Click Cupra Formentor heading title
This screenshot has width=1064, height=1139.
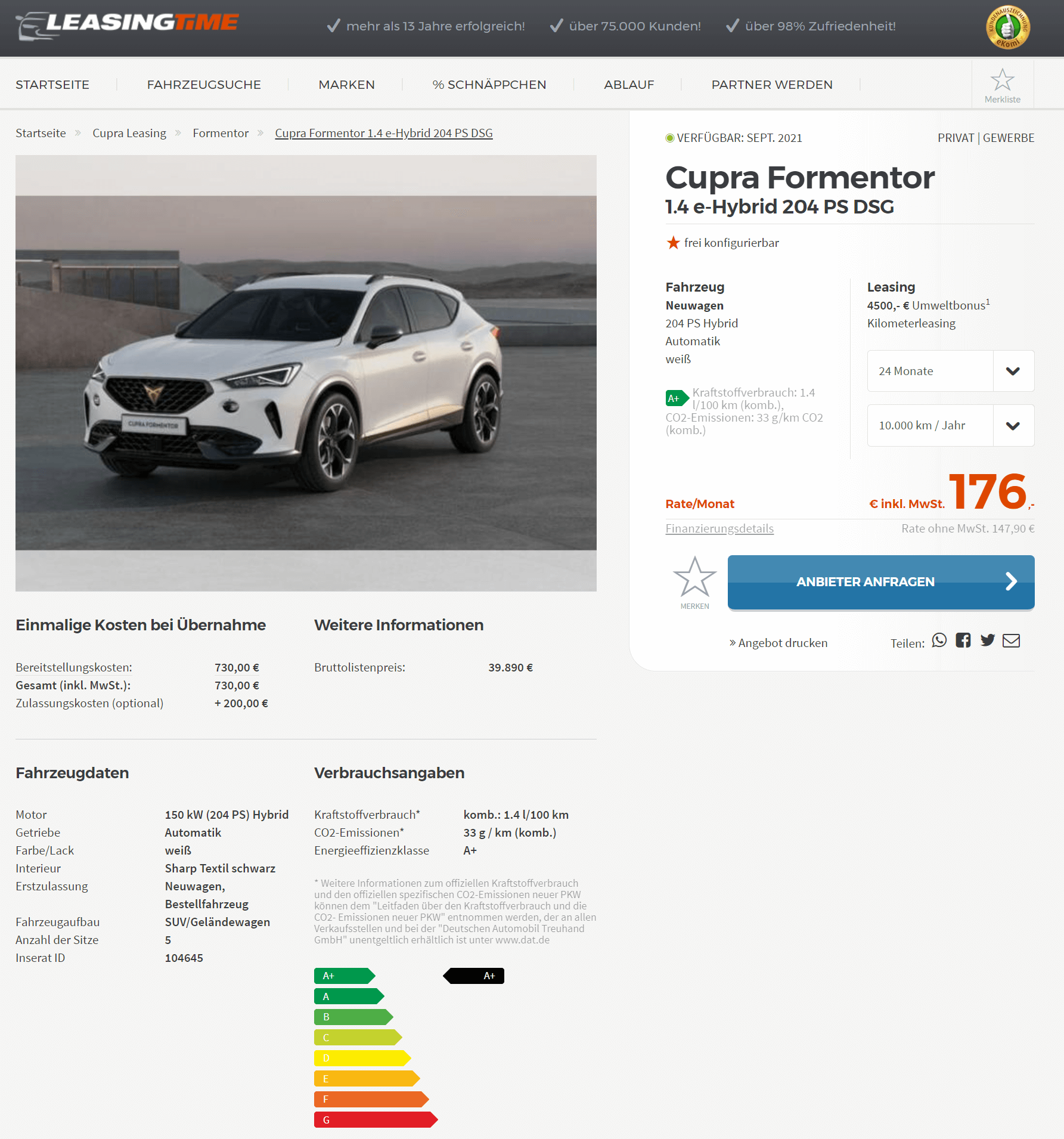pyautogui.click(x=800, y=178)
